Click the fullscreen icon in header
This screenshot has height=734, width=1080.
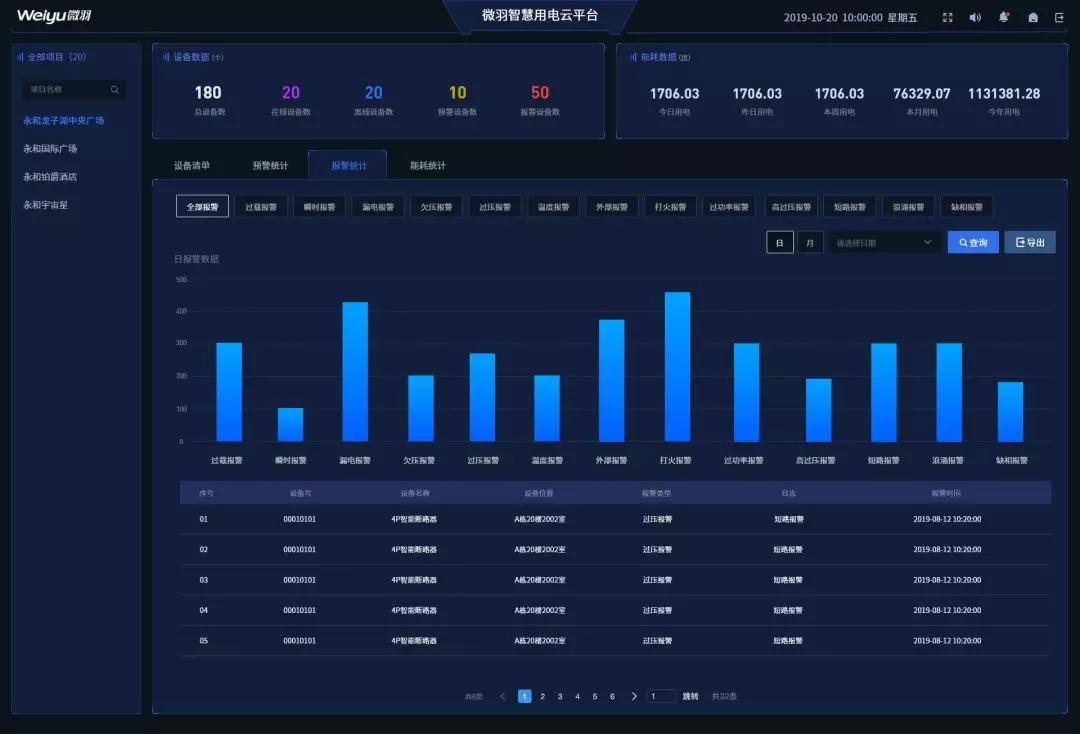(x=948, y=17)
